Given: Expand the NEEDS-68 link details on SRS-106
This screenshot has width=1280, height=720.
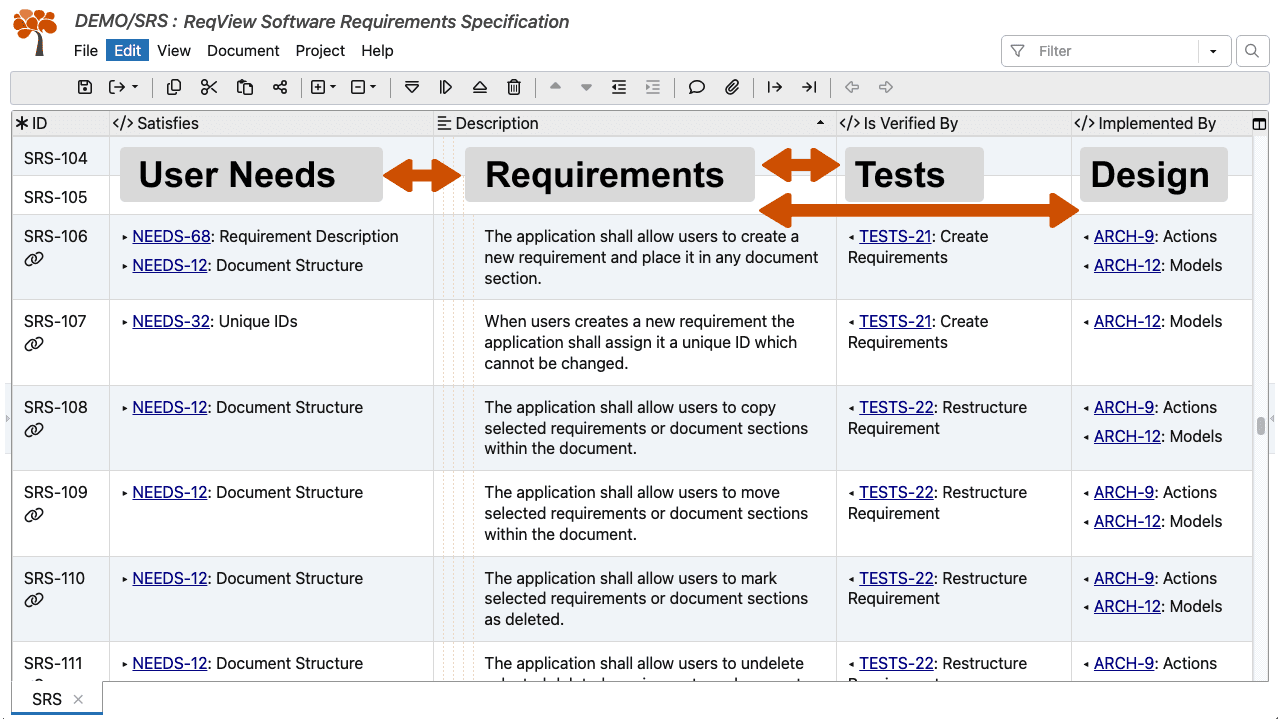Looking at the screenshot, I should (124, 236).
